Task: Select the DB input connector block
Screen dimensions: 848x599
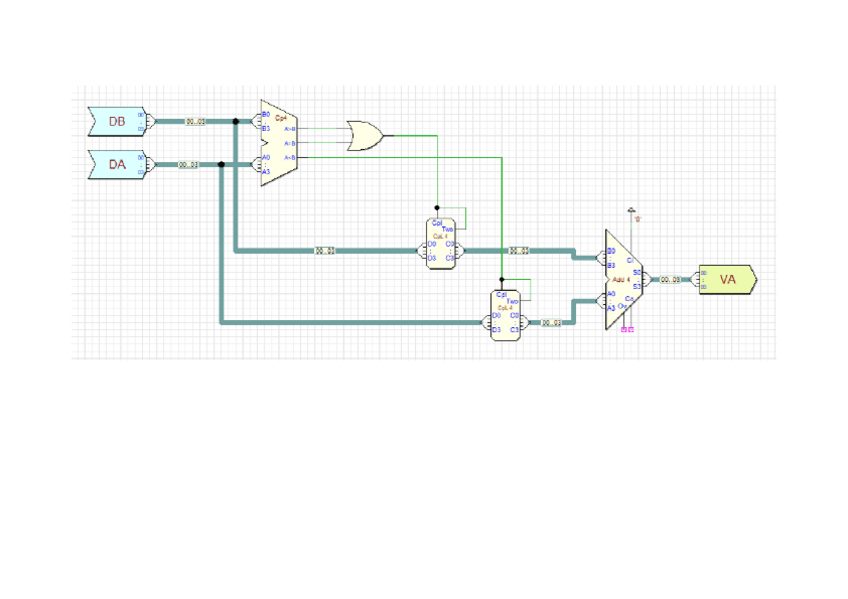Action: (x=117, y=122)
